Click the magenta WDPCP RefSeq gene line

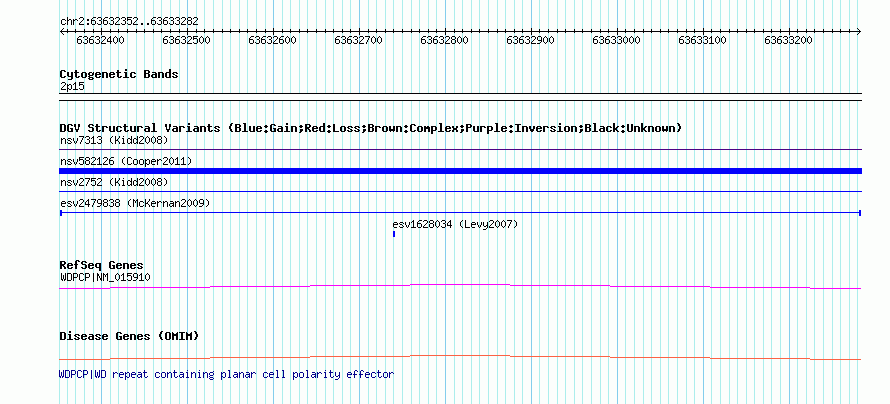pyautogui.click(x=460, y=287)
